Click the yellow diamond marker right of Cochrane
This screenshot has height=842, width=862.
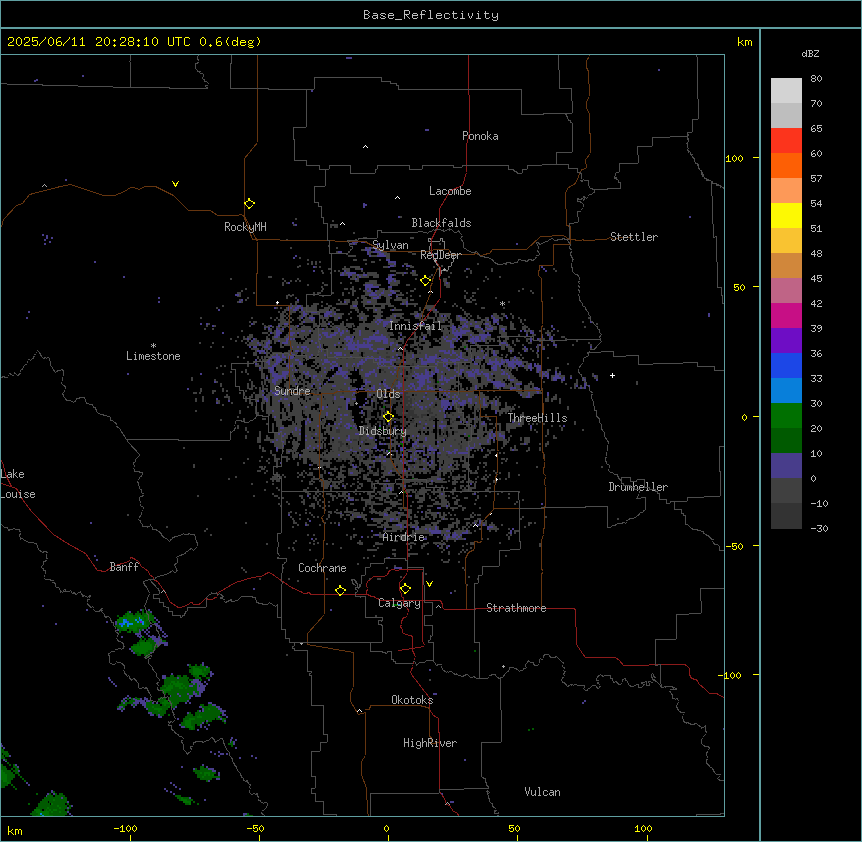click(340, 590)
